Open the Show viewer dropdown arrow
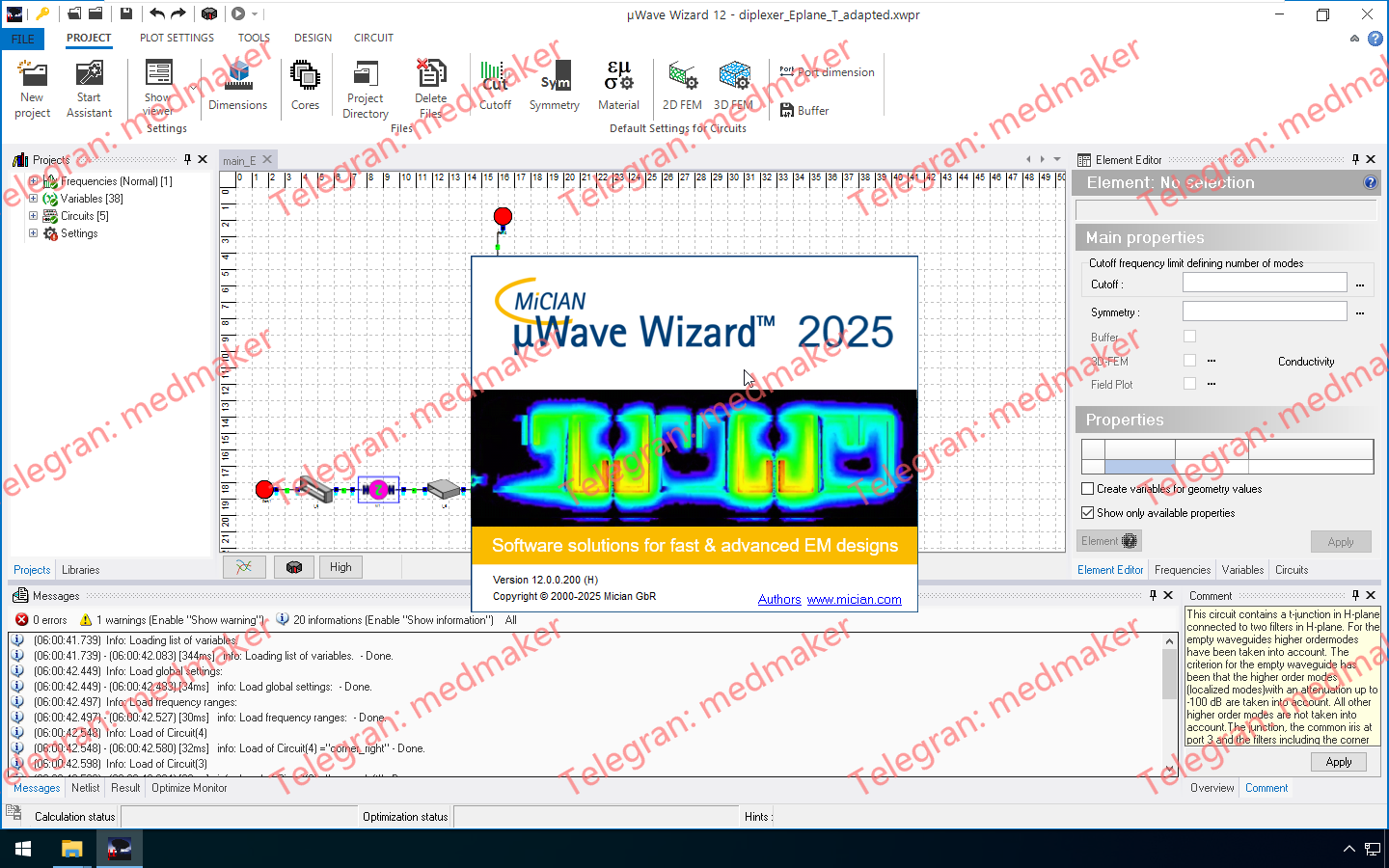Viewport: 1389px width, 868px height. coord(193,88)
